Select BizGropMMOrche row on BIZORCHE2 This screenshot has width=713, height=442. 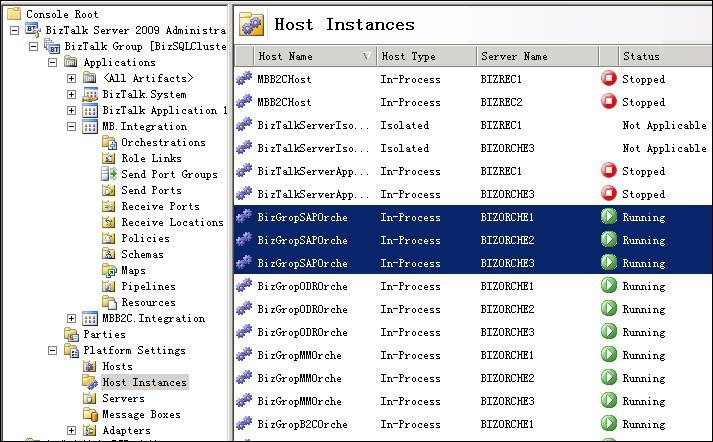pyautogui.click(x=473, y=378)
